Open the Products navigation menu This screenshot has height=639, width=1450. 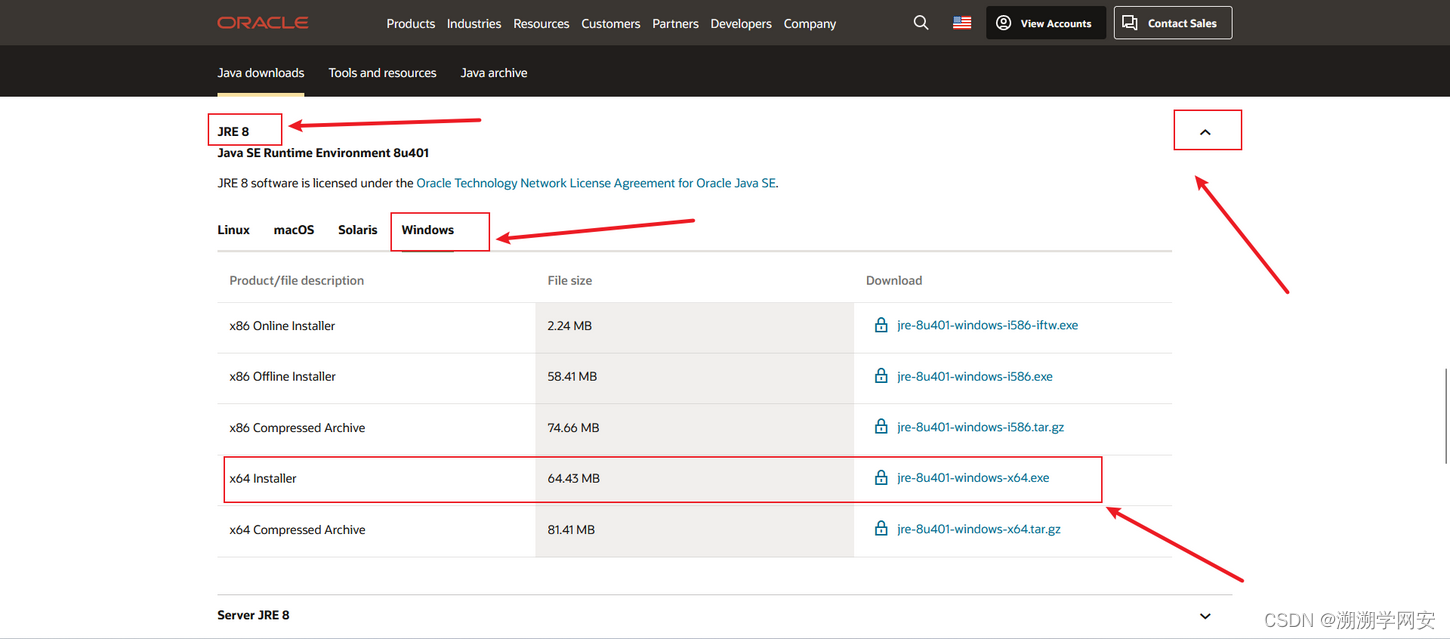click(410, 24)
